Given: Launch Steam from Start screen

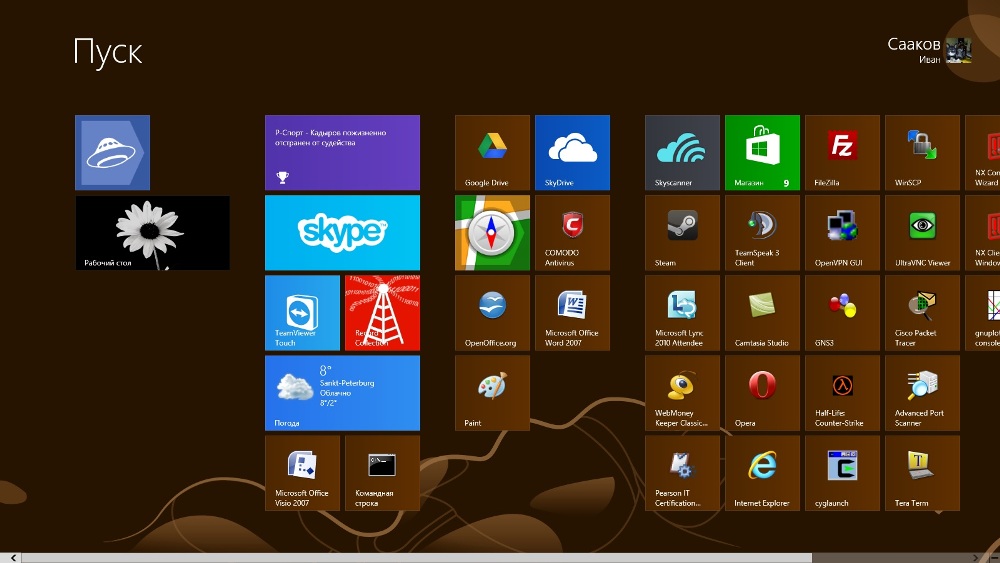Looking at the screenshot, I should (682, 232).
